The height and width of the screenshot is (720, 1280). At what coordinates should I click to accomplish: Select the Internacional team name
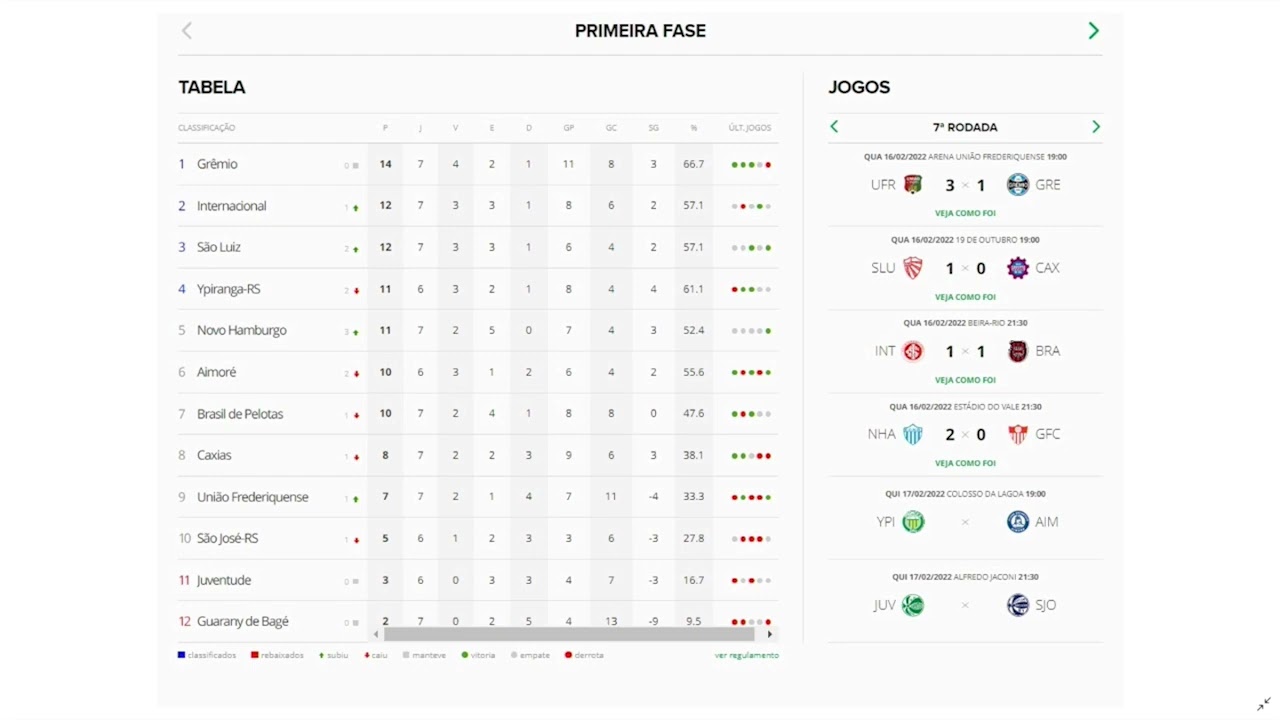point(232,206)
